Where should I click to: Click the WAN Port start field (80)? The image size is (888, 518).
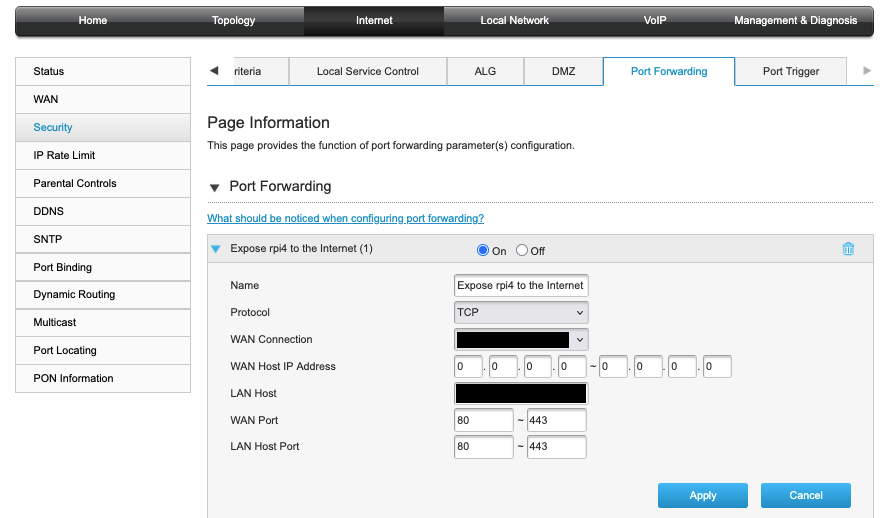pyautogui.click(x=484, y=420)
